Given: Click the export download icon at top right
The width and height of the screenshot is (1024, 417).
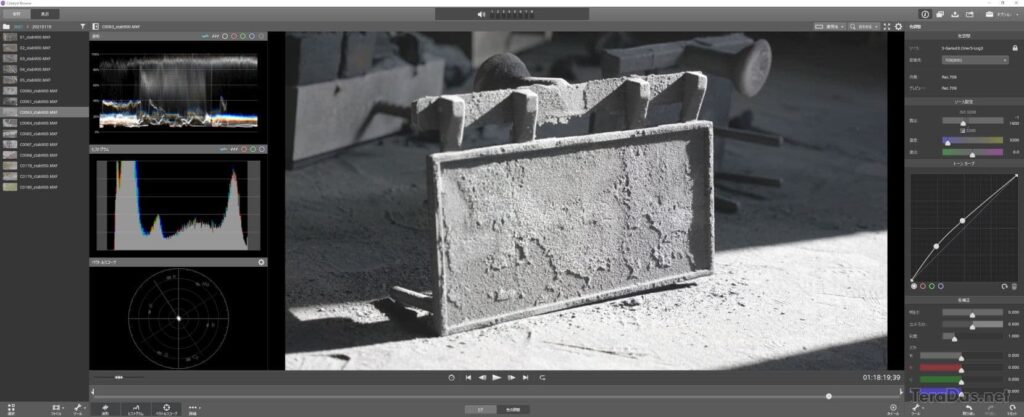Looking at the screenshot, I should pyautogui.click(x=955, y=14).
